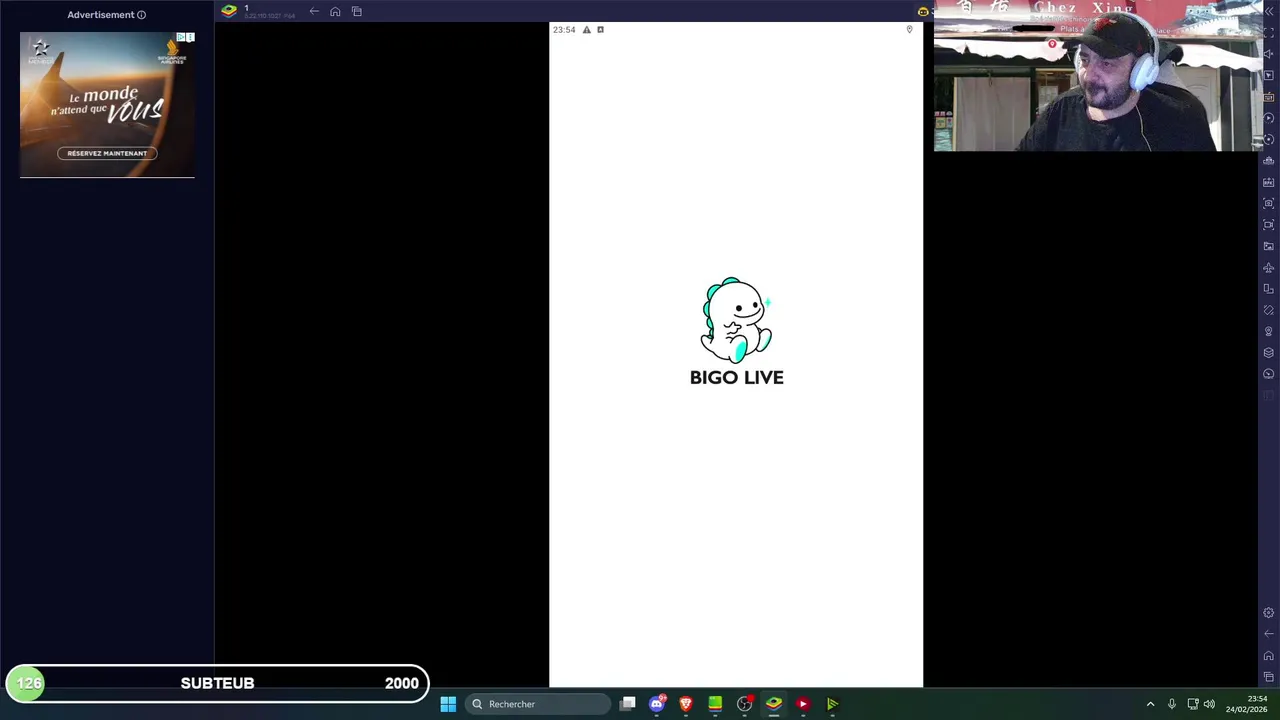Open the Windows Start menu
The height and width of the screenshot is (720, 1280).
click(x=448, y=704)
